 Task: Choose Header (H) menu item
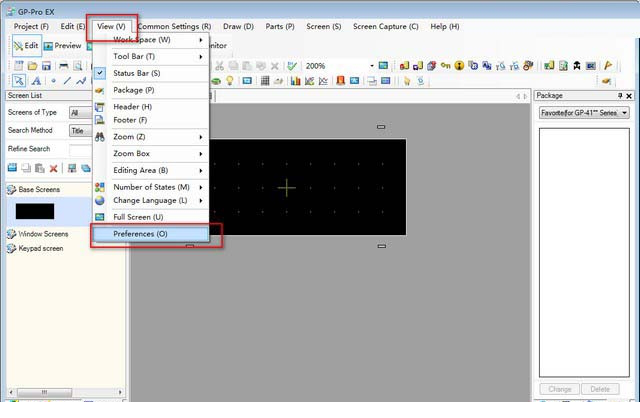[151, 107]
